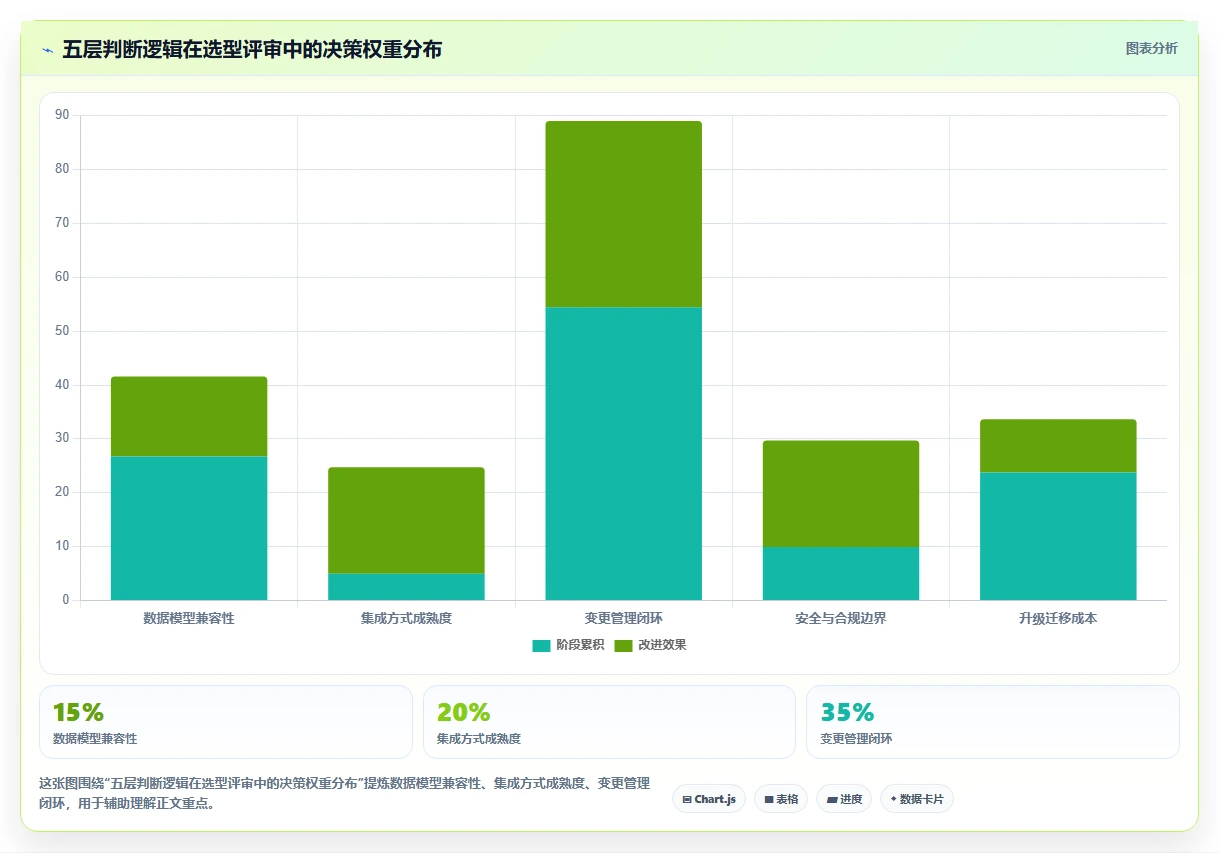Click the green bar segment for 数据模型兼容性
This screenshot has height=853, width=1219.
click(189, 417)
